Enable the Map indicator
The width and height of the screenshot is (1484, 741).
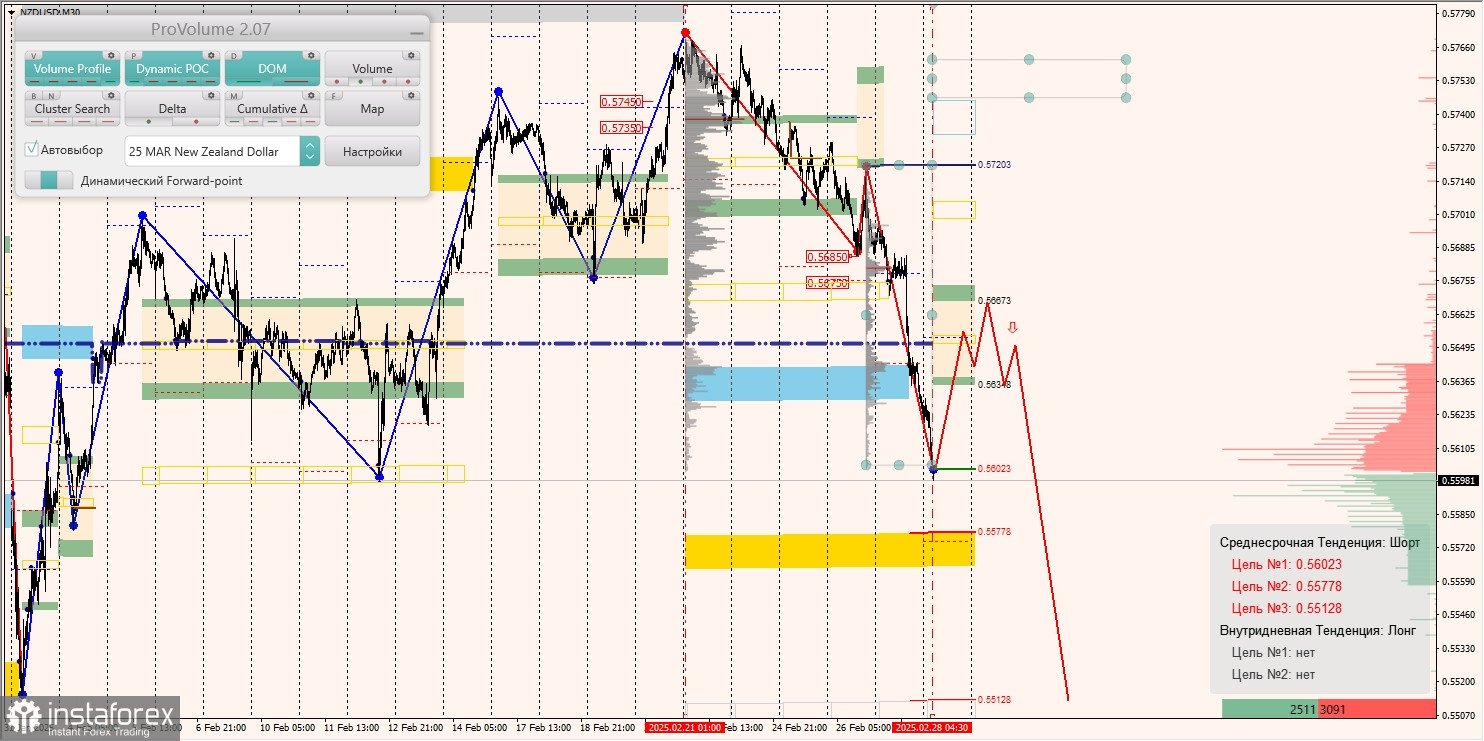point(372,109)
